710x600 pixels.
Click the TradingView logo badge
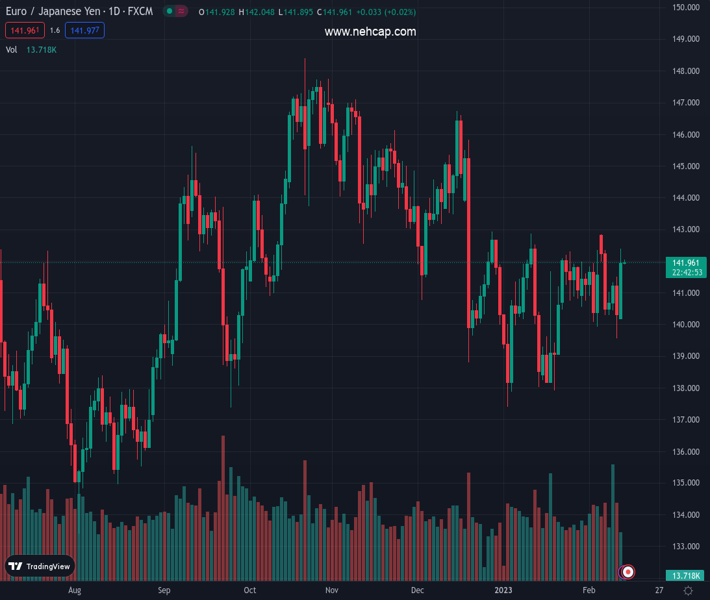coord(40,566)
